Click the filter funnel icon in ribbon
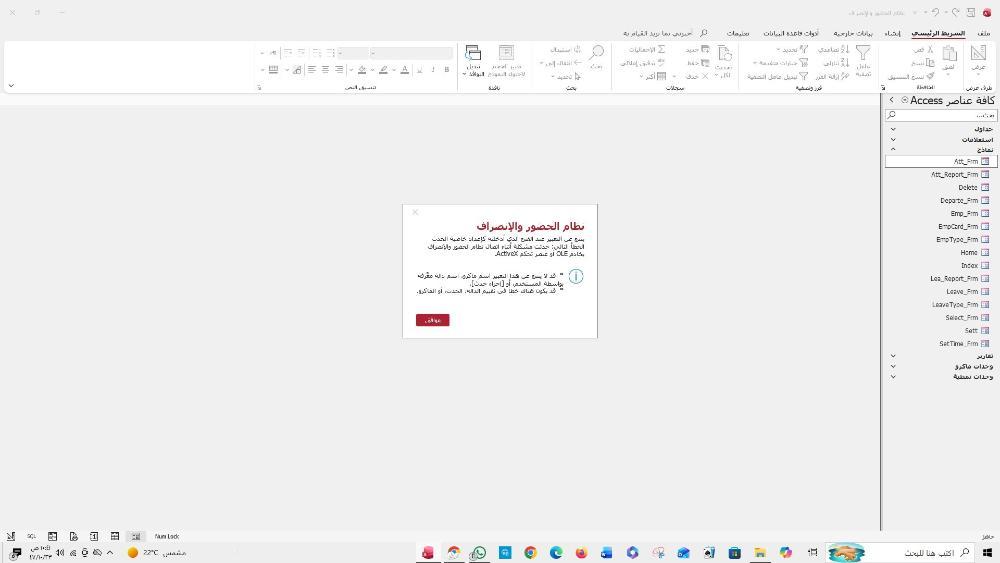The width and height of the screenshot is (1000, 563). pyautogui.click(x=862, y=54)
